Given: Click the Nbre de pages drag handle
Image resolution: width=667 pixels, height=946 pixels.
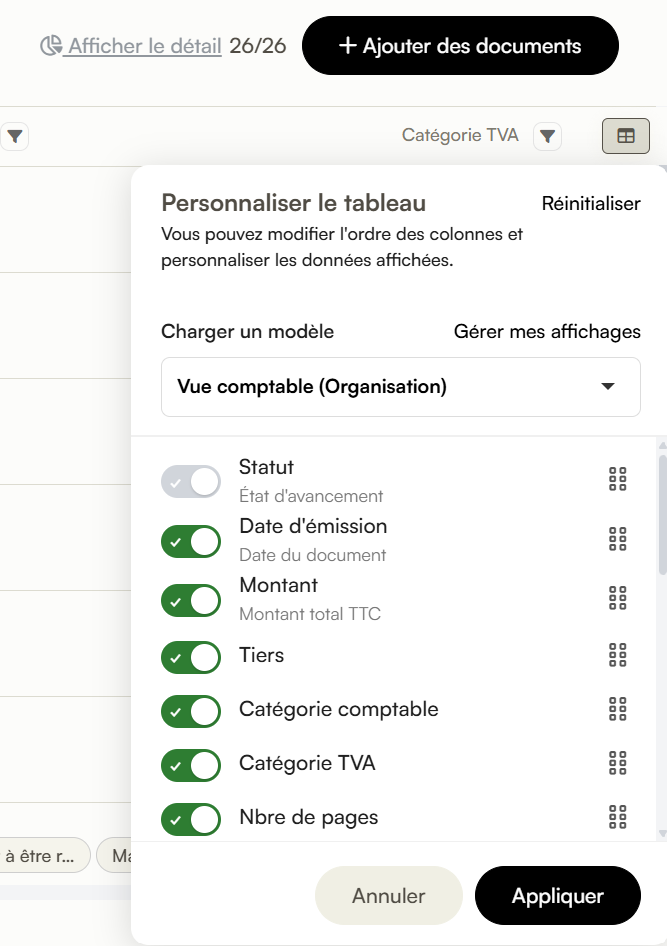Looking at the screenshot, I should tap(617, 817).
